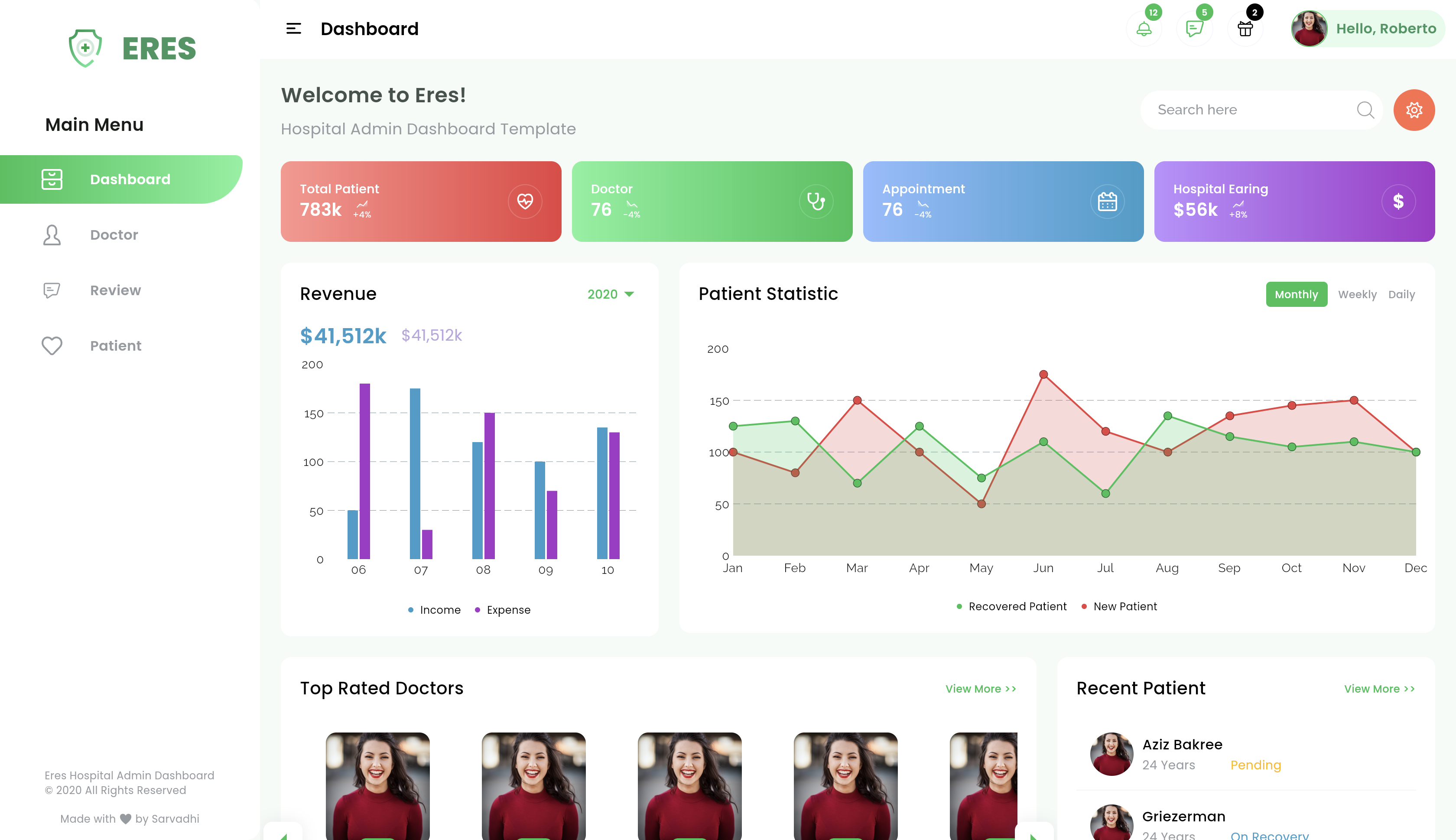This screenshot has height=840, width=1456.
Task: Open View More under Recent Patient
Action: tap(1379, 688)
